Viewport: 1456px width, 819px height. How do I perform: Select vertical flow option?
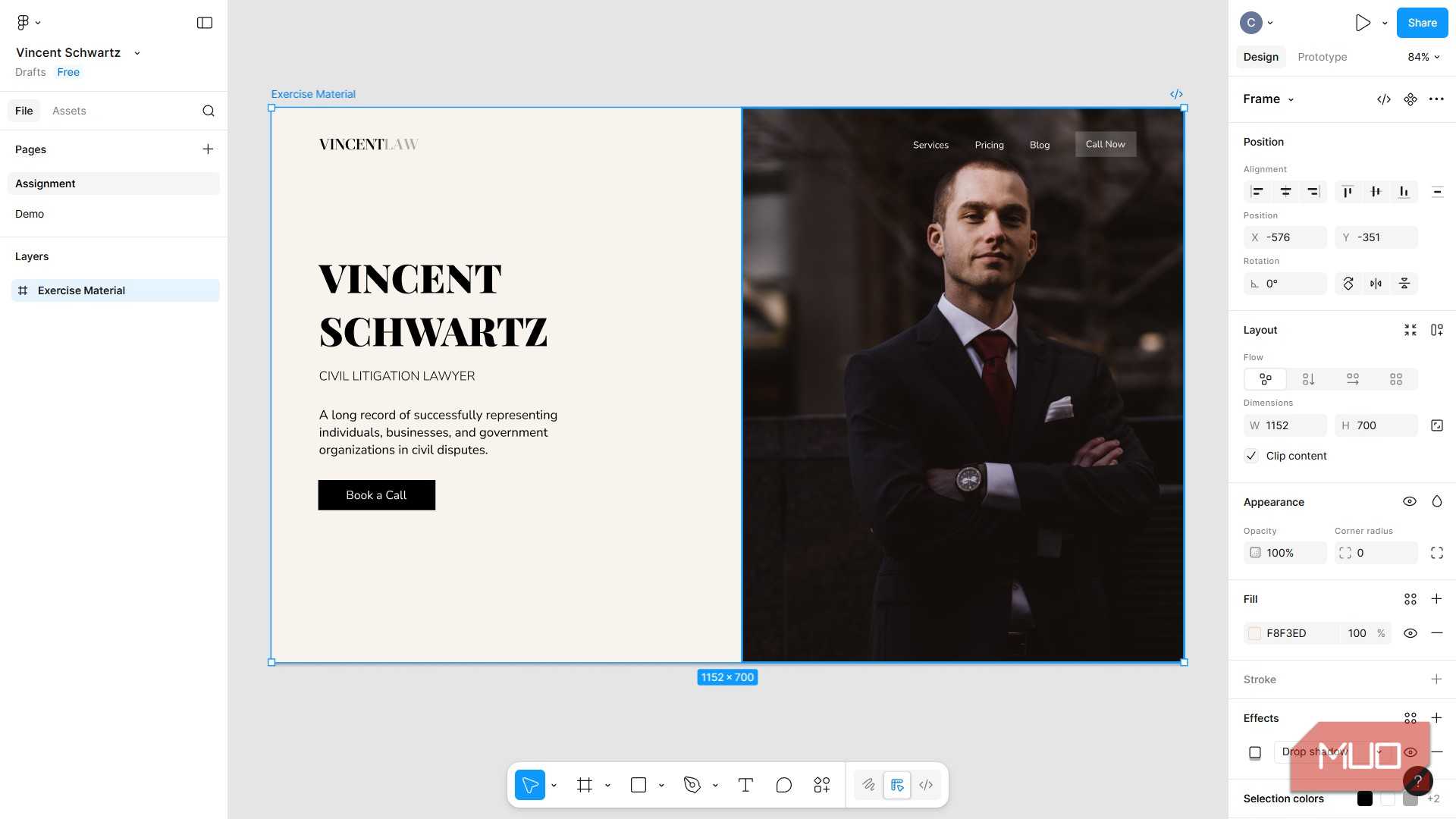[x=1308, y=379]
